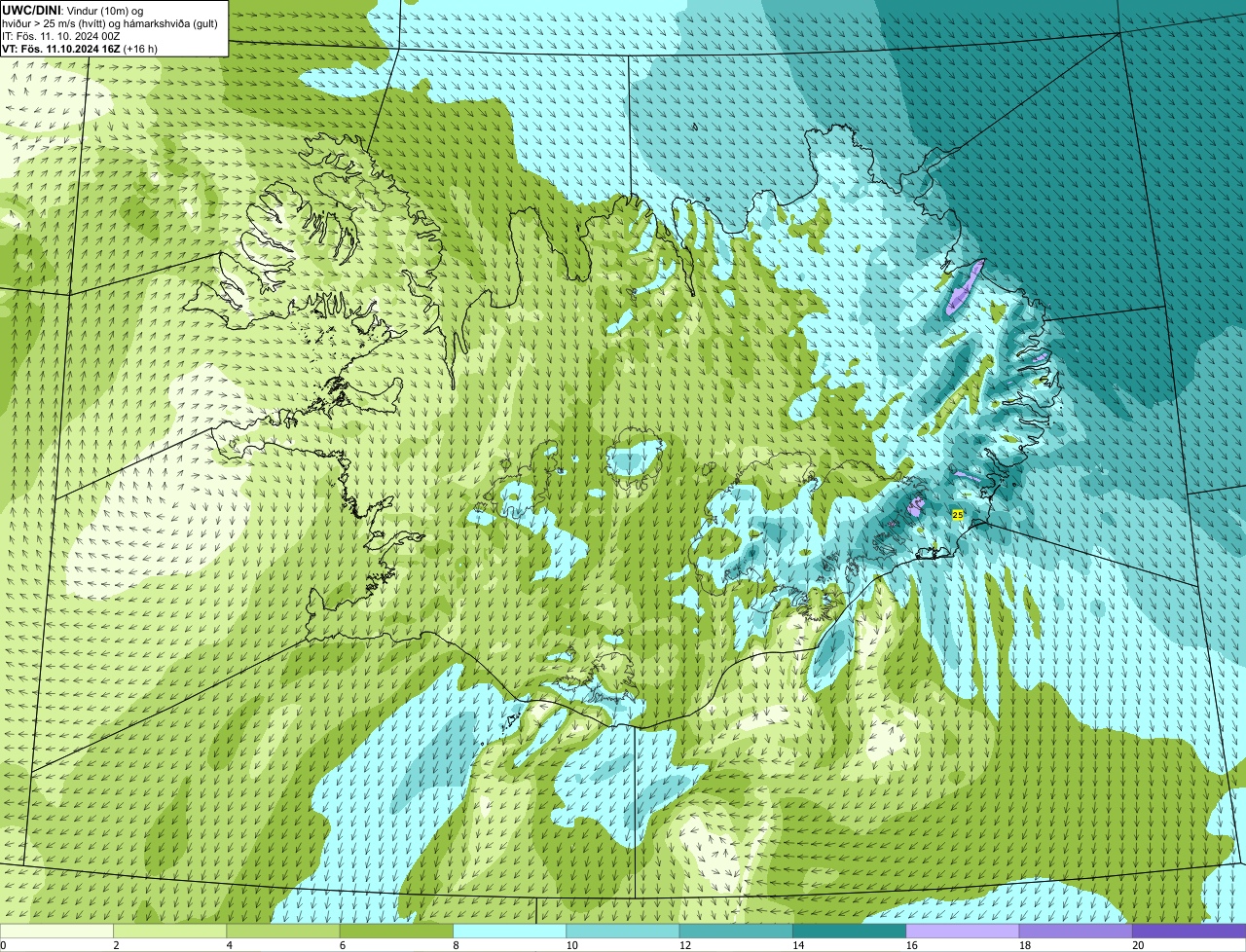Click the legend scale label '20'
Screen dimensions: 1246x952
pyautogui.click(x=1138, y=945)
